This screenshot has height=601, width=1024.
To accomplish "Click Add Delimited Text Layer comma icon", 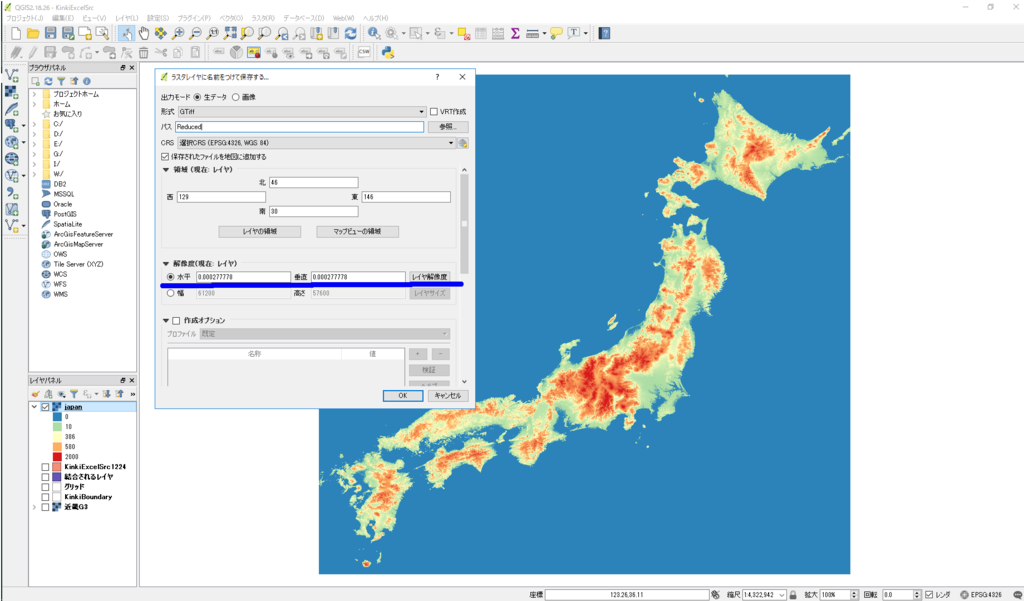I will 11,192.
